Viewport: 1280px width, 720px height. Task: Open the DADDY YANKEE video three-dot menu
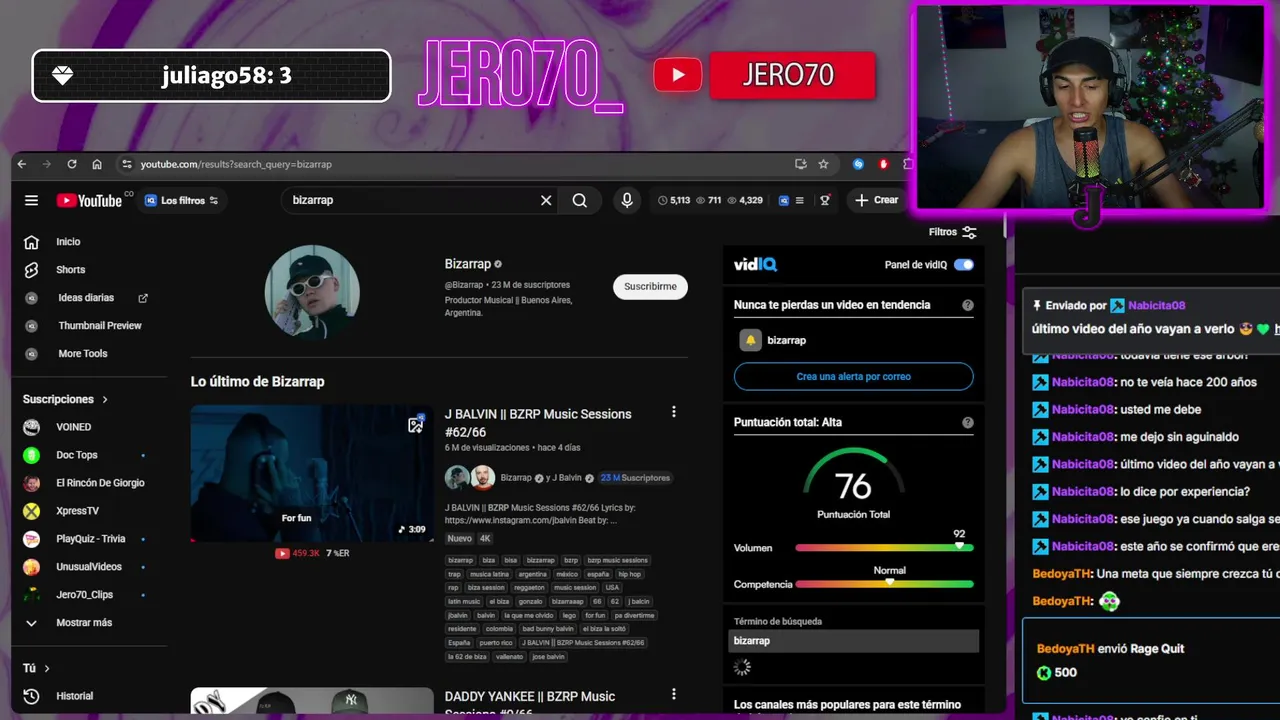click(x=673, y=694)
